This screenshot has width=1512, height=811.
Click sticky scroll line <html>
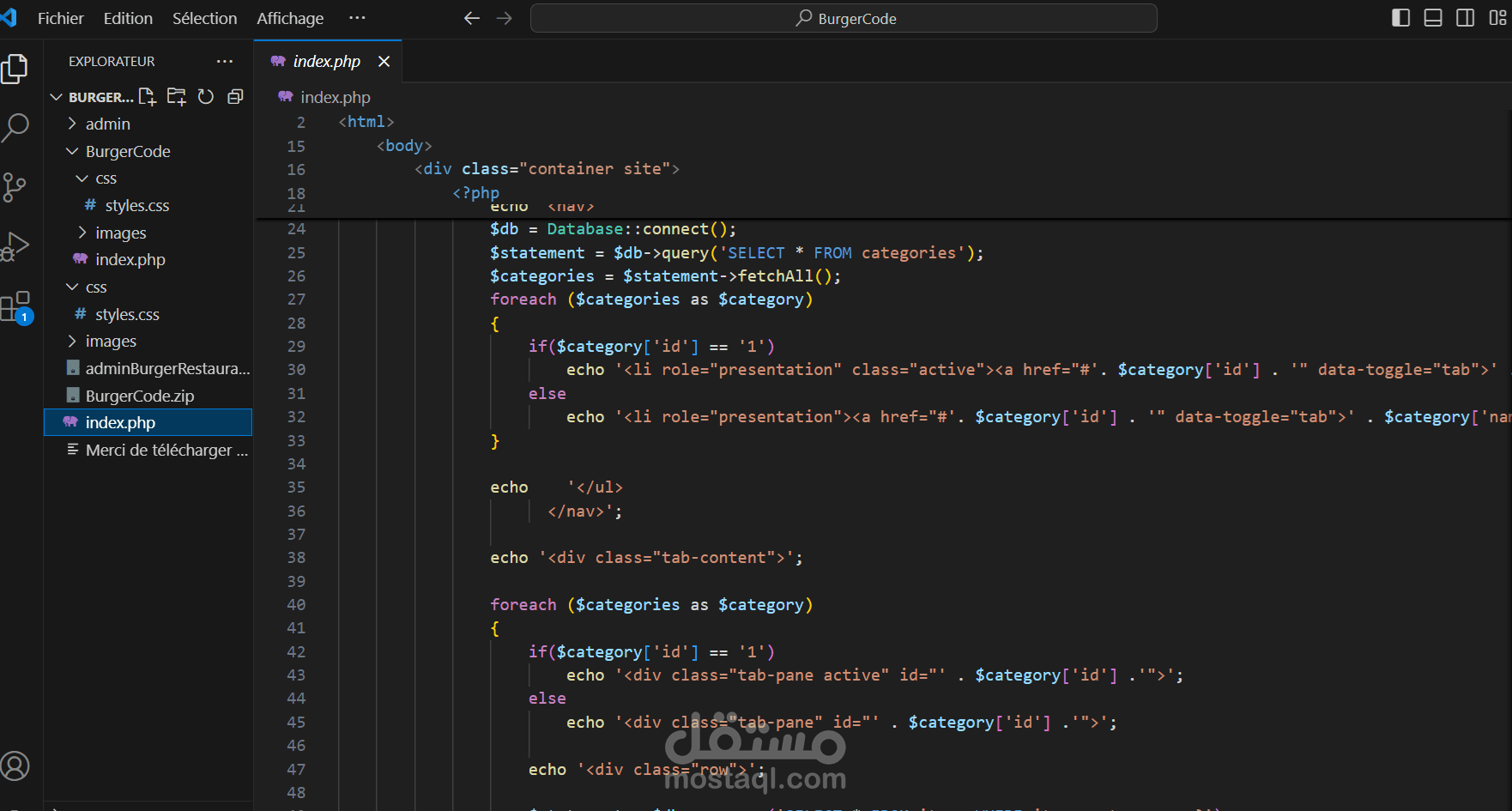[x=366, y=122]
